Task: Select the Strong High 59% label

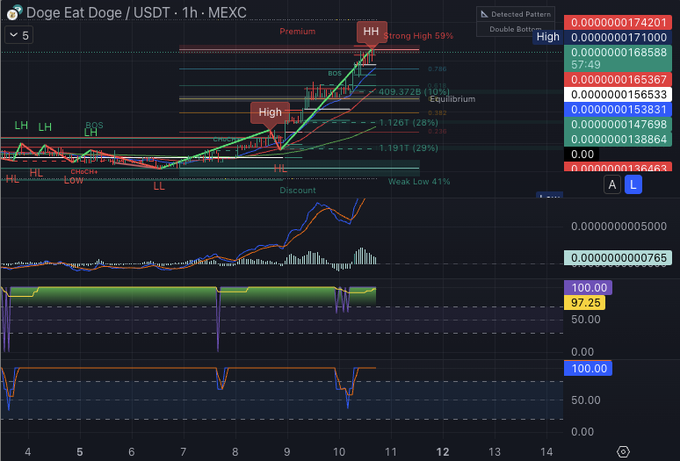Action: pyautogui.click(x=418, y=36)
